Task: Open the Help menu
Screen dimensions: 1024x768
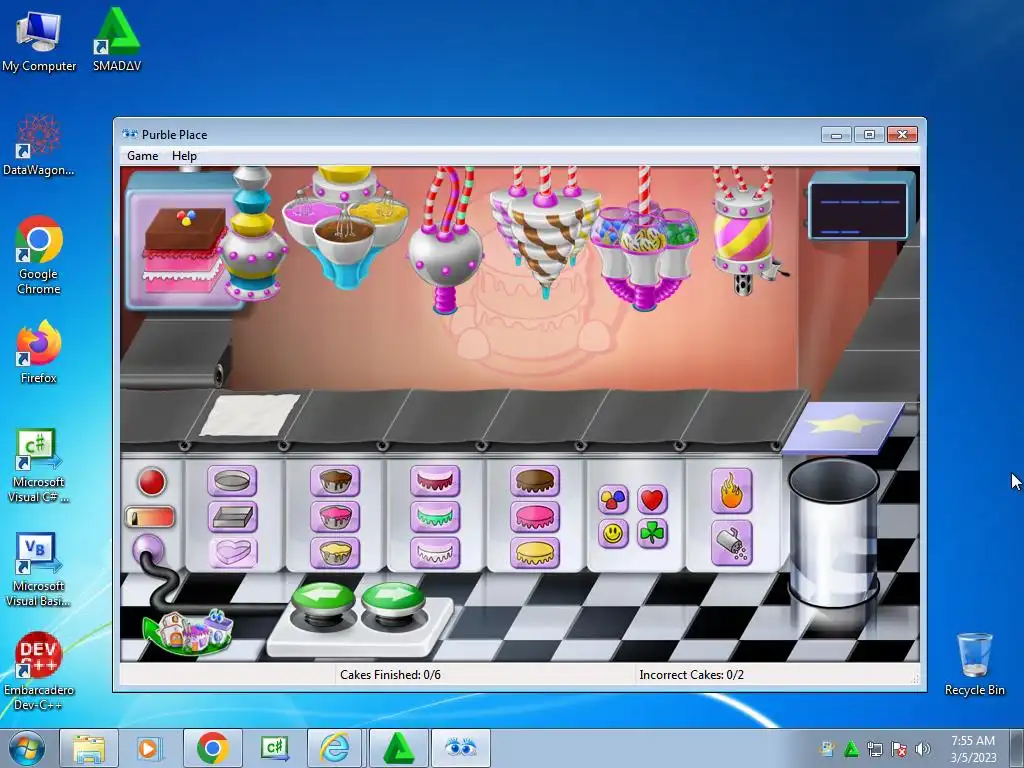Action: coord(184,155)
